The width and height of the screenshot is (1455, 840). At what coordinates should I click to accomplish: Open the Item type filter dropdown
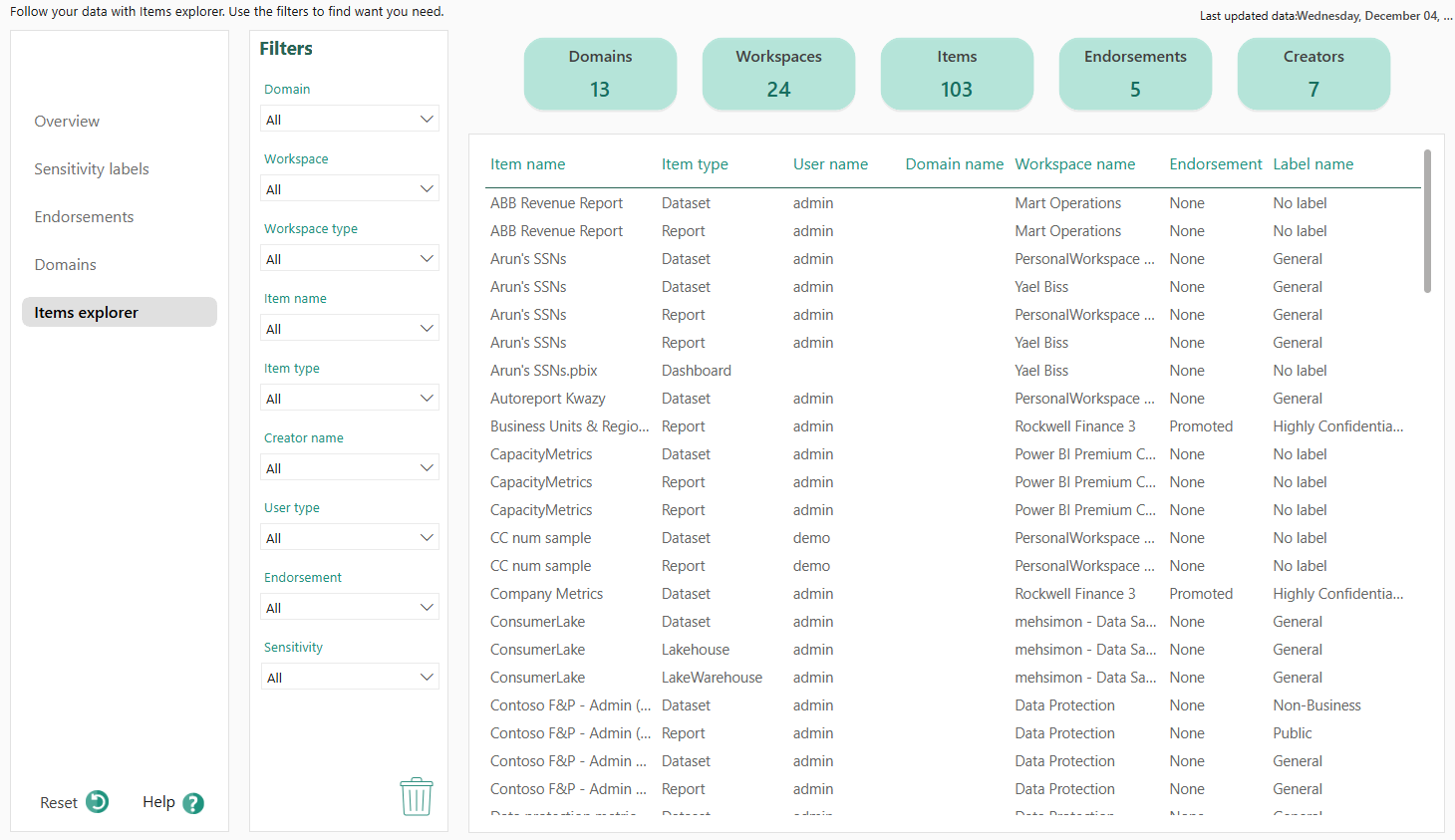[349, 399]
